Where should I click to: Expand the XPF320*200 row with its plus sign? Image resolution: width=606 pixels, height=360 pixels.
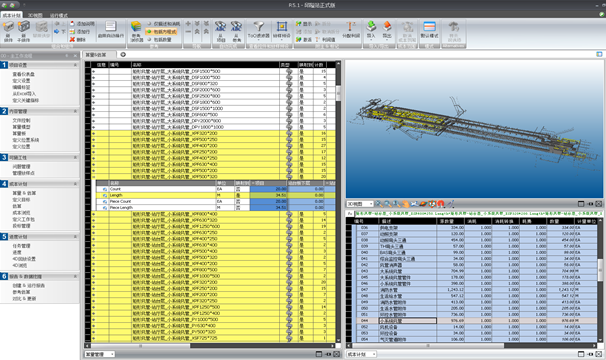point(94,133)
